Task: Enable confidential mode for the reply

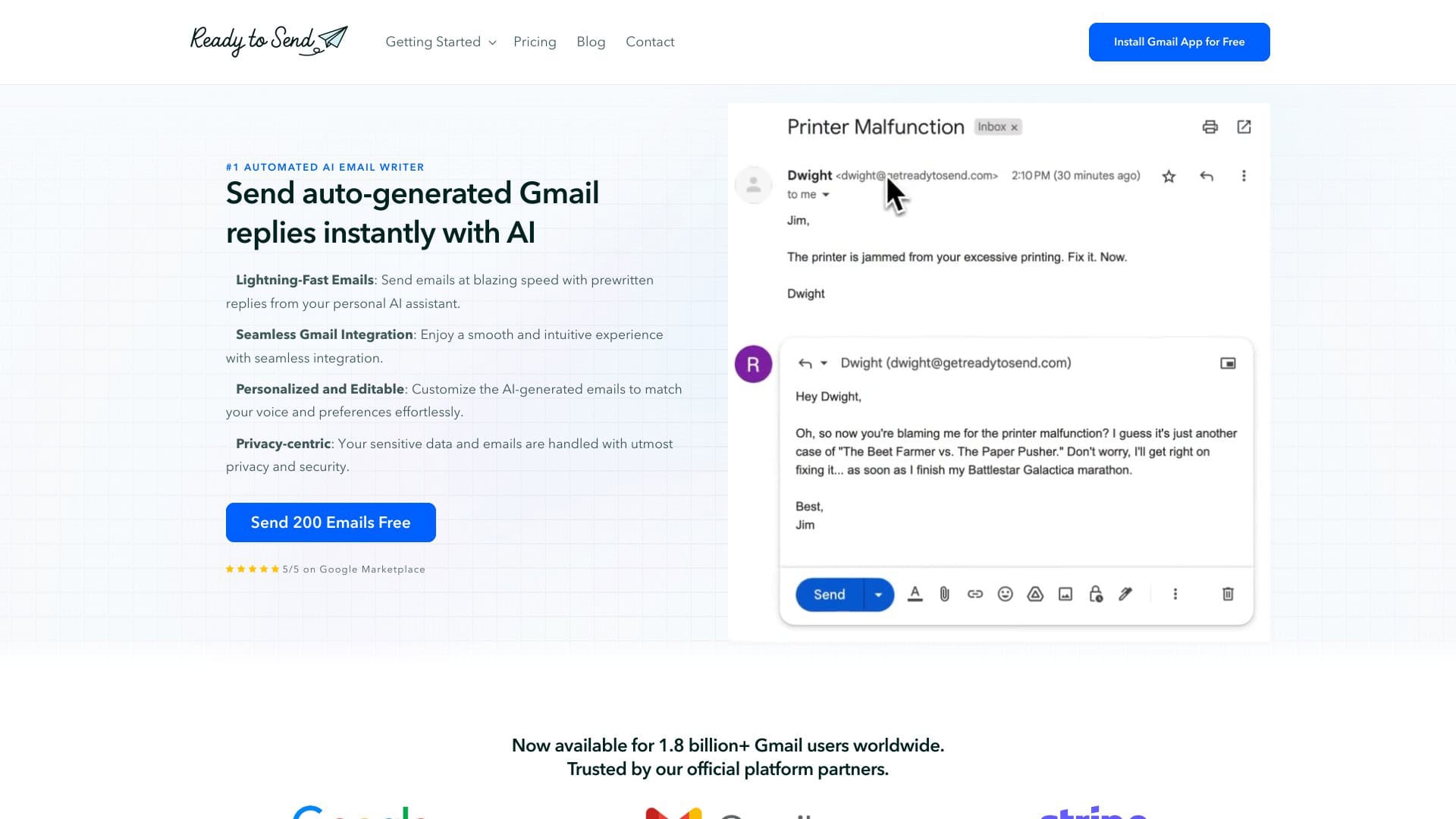Action: pos(1094,594)
